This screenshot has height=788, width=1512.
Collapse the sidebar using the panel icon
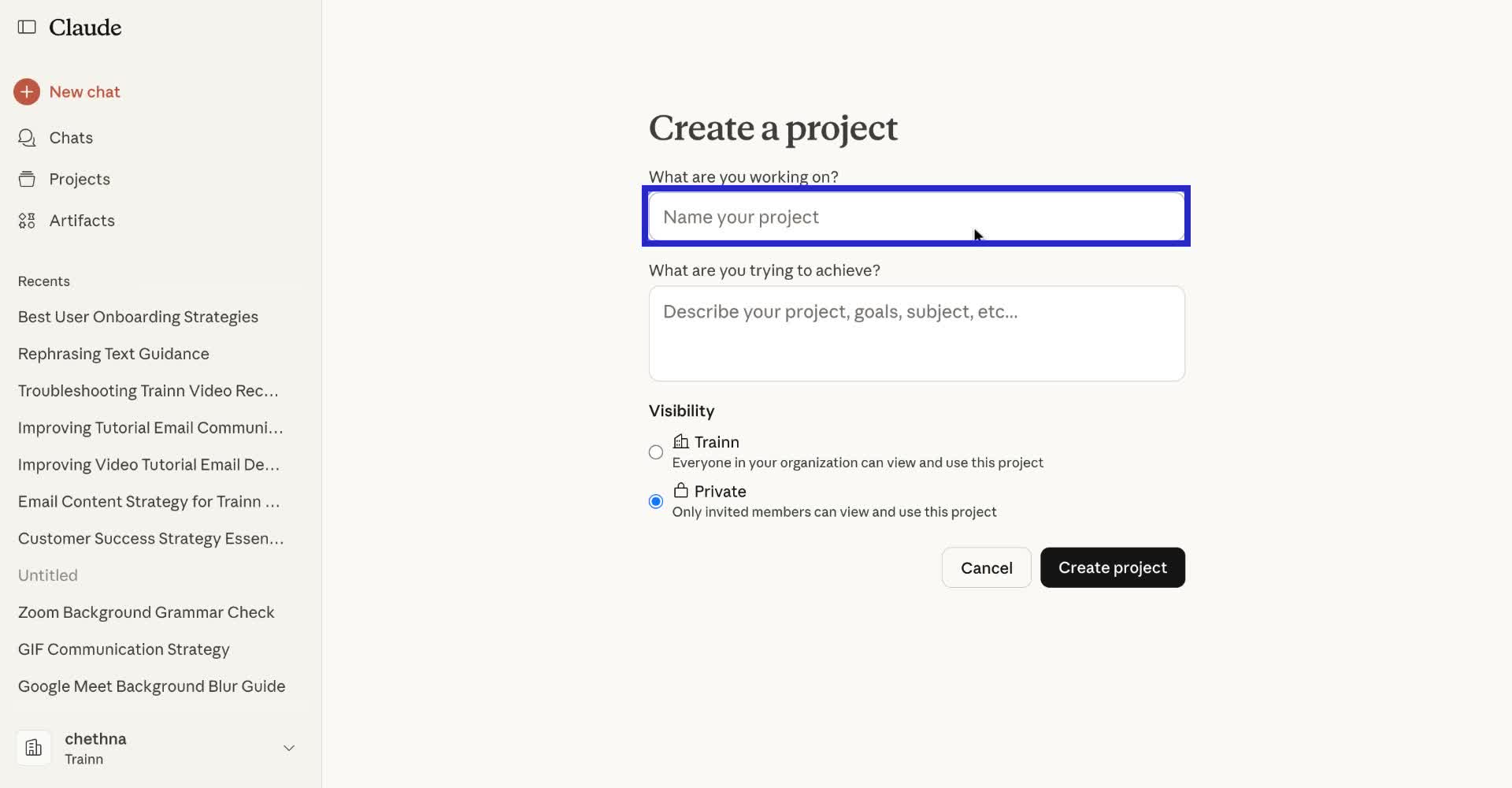click(x=27, y=27)
